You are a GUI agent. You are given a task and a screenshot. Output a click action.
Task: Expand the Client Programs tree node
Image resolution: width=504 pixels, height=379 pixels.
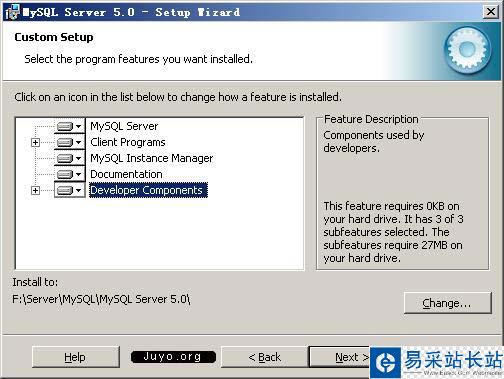pos(35,143)
